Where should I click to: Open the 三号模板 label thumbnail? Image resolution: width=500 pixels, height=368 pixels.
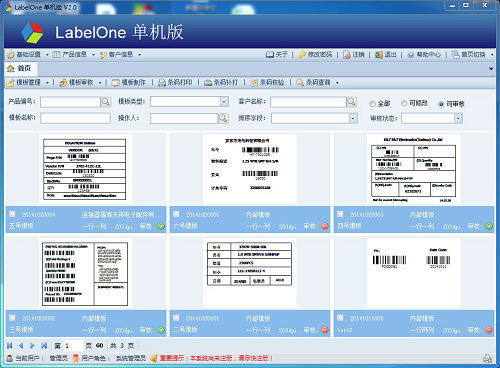pos(85,273)
